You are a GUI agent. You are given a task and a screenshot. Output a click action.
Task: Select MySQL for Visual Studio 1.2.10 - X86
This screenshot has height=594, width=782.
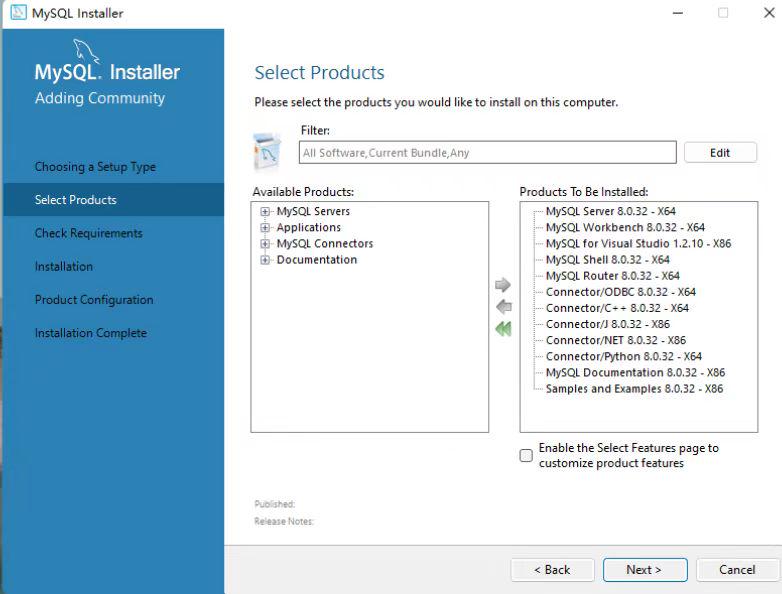638,244
